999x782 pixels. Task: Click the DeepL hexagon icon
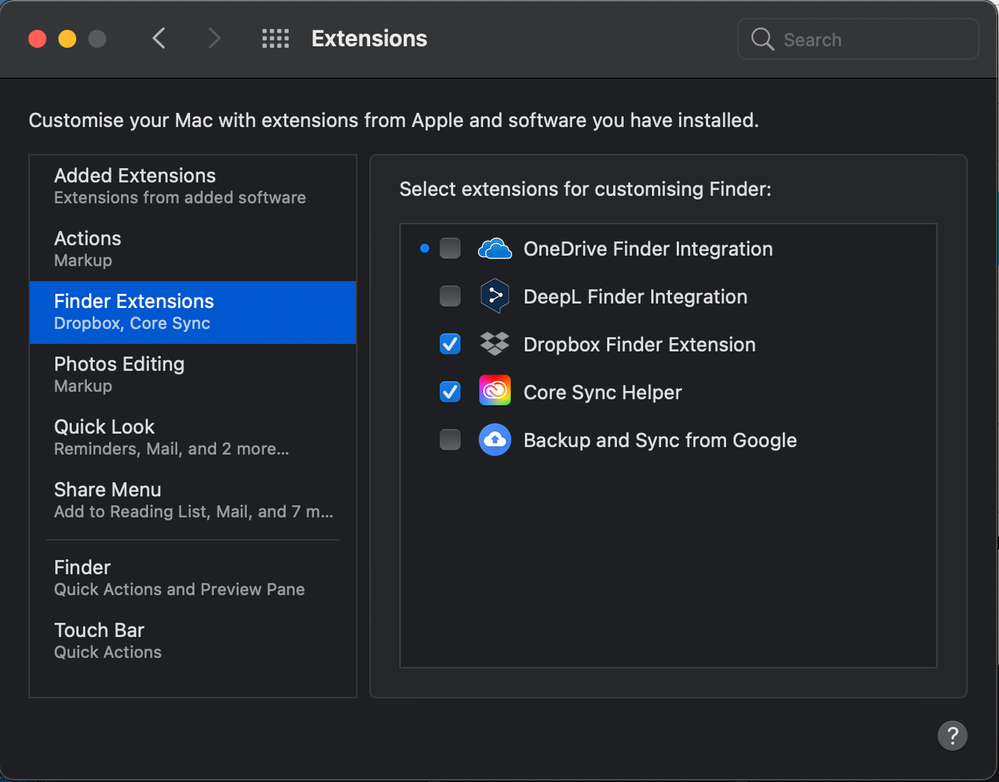[495, 296]
